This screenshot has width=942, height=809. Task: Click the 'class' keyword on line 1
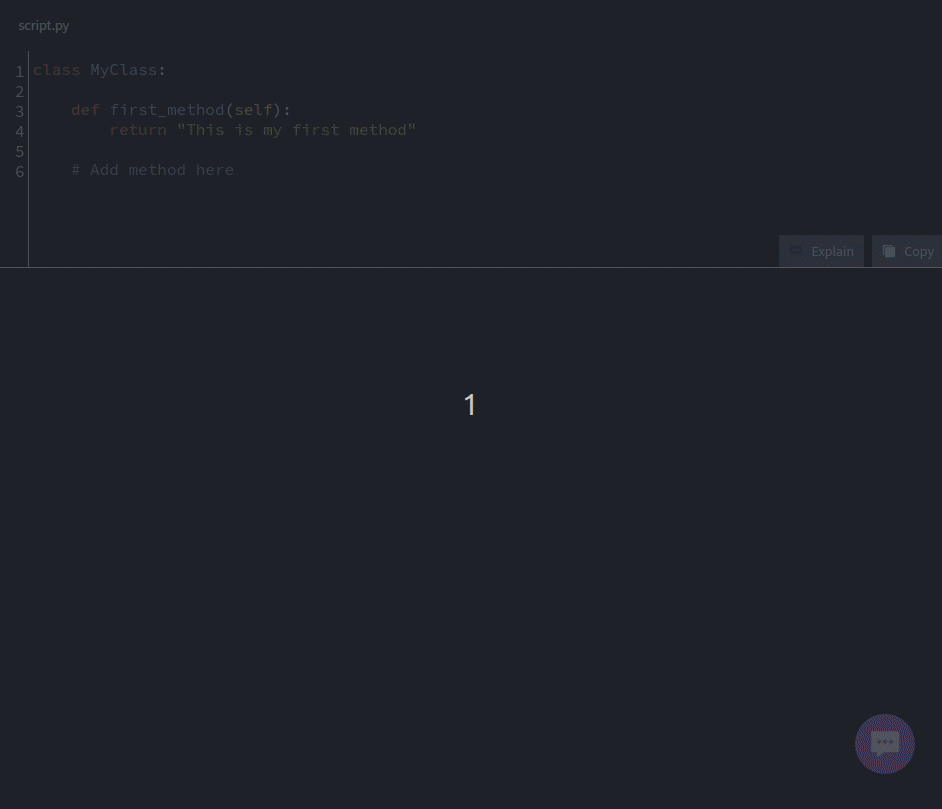[x=56, y=70]
